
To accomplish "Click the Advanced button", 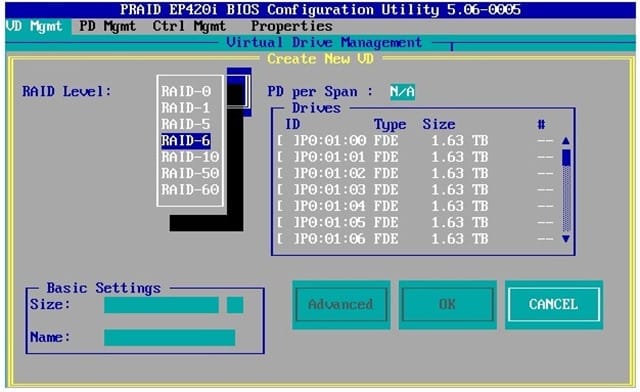I will tap(341, 305).
